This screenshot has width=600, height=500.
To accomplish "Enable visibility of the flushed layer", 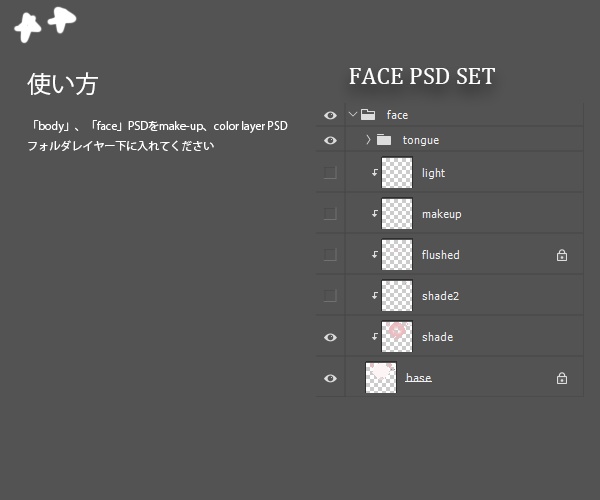I will pyautogui.click(x=330, y=255).
